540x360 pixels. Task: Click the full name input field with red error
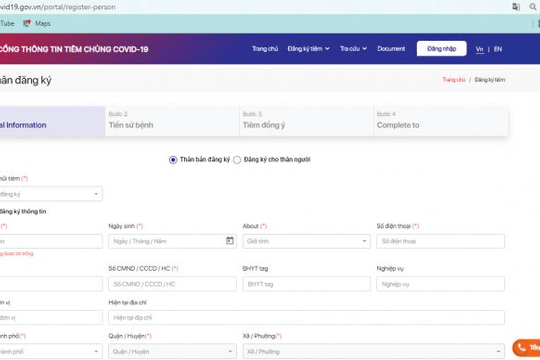pyautogui.click(x=51, y=241)
